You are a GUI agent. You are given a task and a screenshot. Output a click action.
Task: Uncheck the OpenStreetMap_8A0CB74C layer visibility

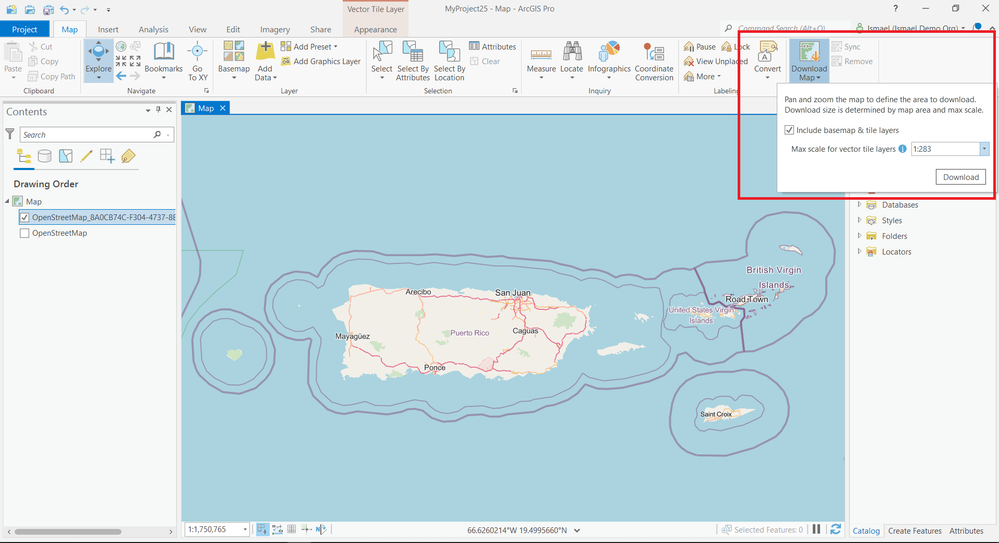point(24,217)
